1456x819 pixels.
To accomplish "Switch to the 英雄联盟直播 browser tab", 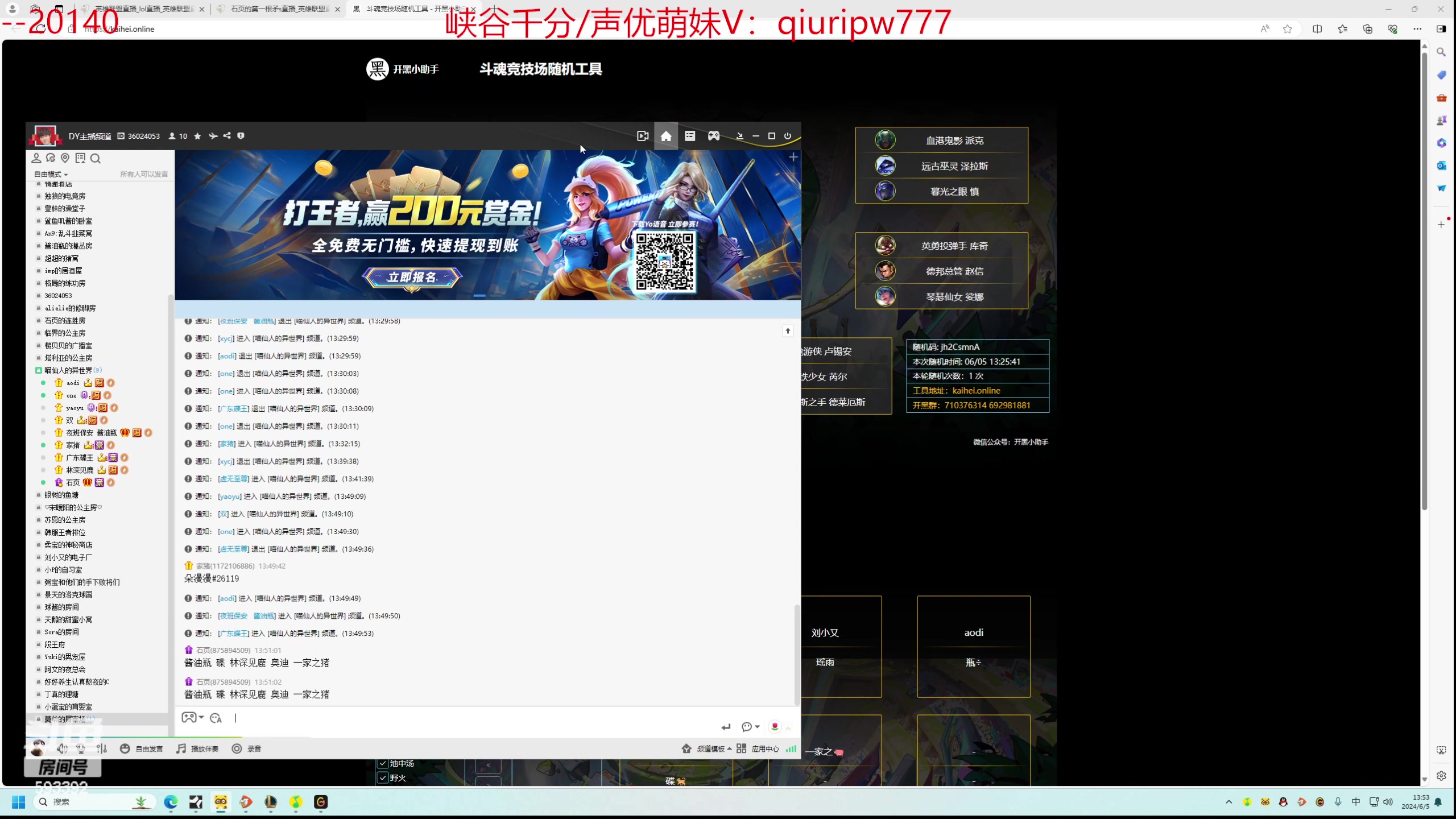I will [144, 9].
